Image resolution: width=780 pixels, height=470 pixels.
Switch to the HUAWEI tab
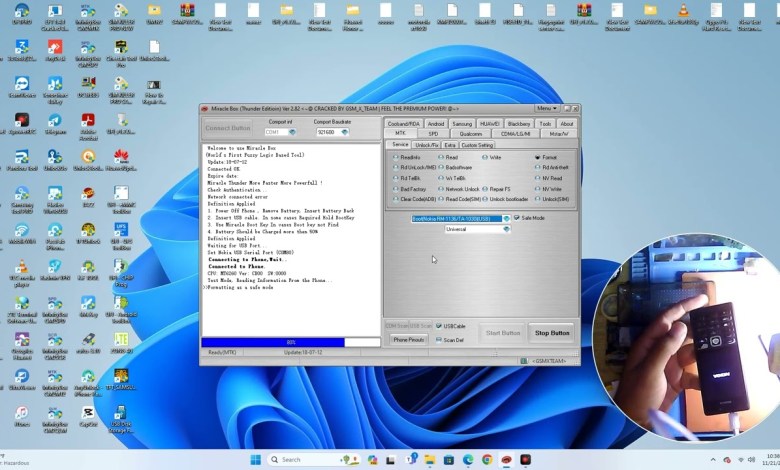tap(489, 124)
